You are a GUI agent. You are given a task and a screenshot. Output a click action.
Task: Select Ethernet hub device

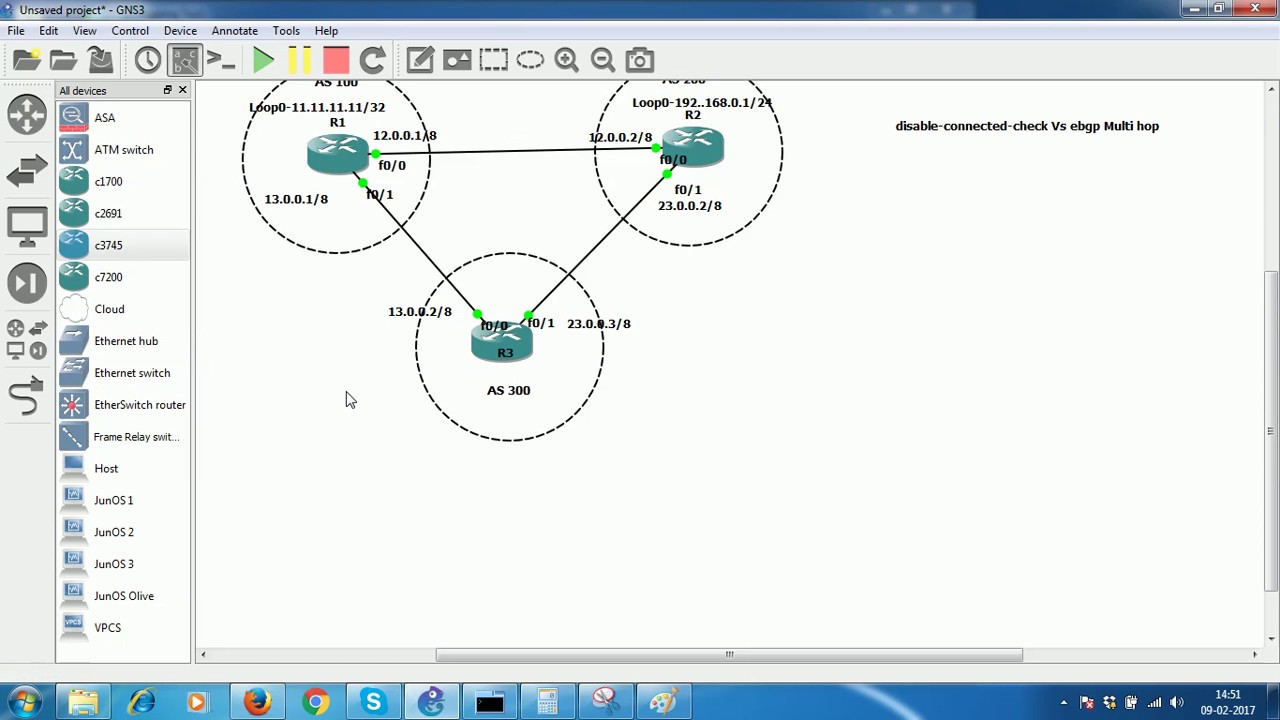click(x=123, y=341)
